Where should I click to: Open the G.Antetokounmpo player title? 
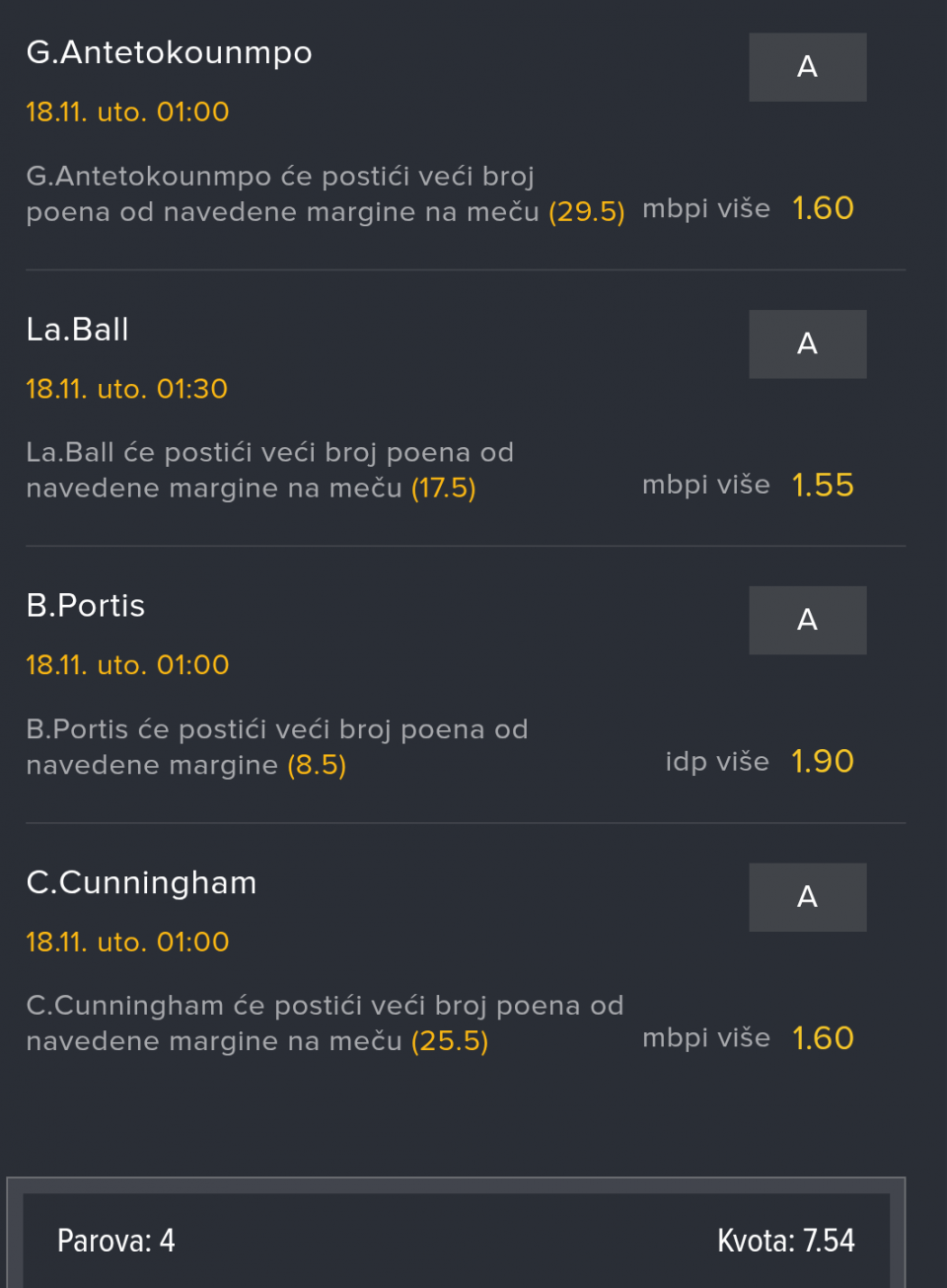click(x=169, y=52)
